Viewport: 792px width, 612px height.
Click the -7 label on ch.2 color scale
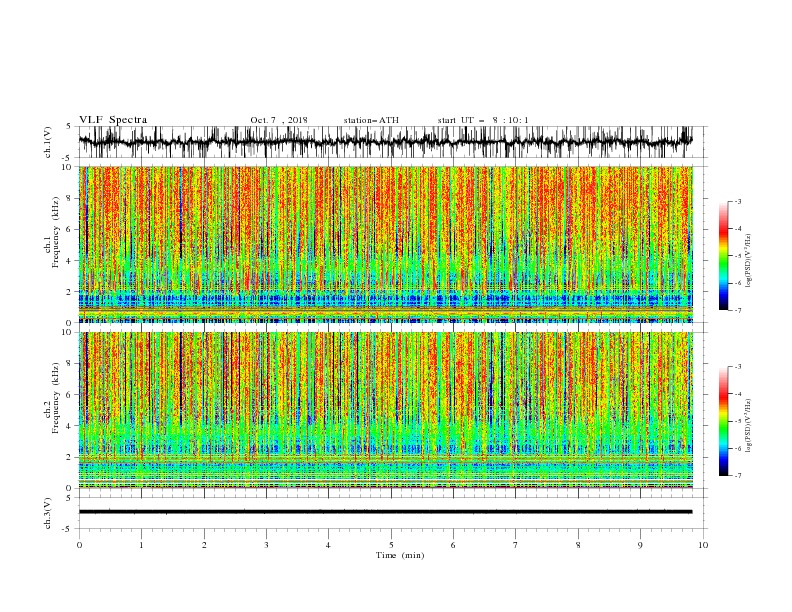click(738, 476)
